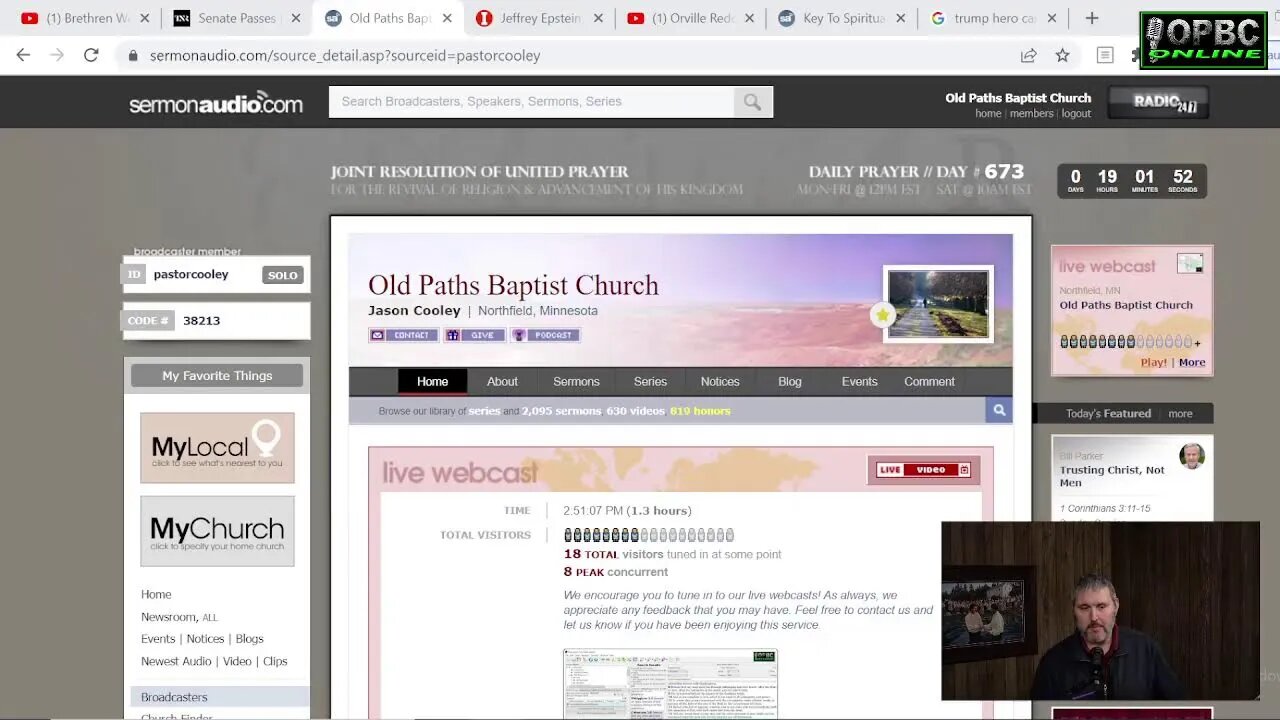
Task: Open the Events menu item
Action: point(859,381)
